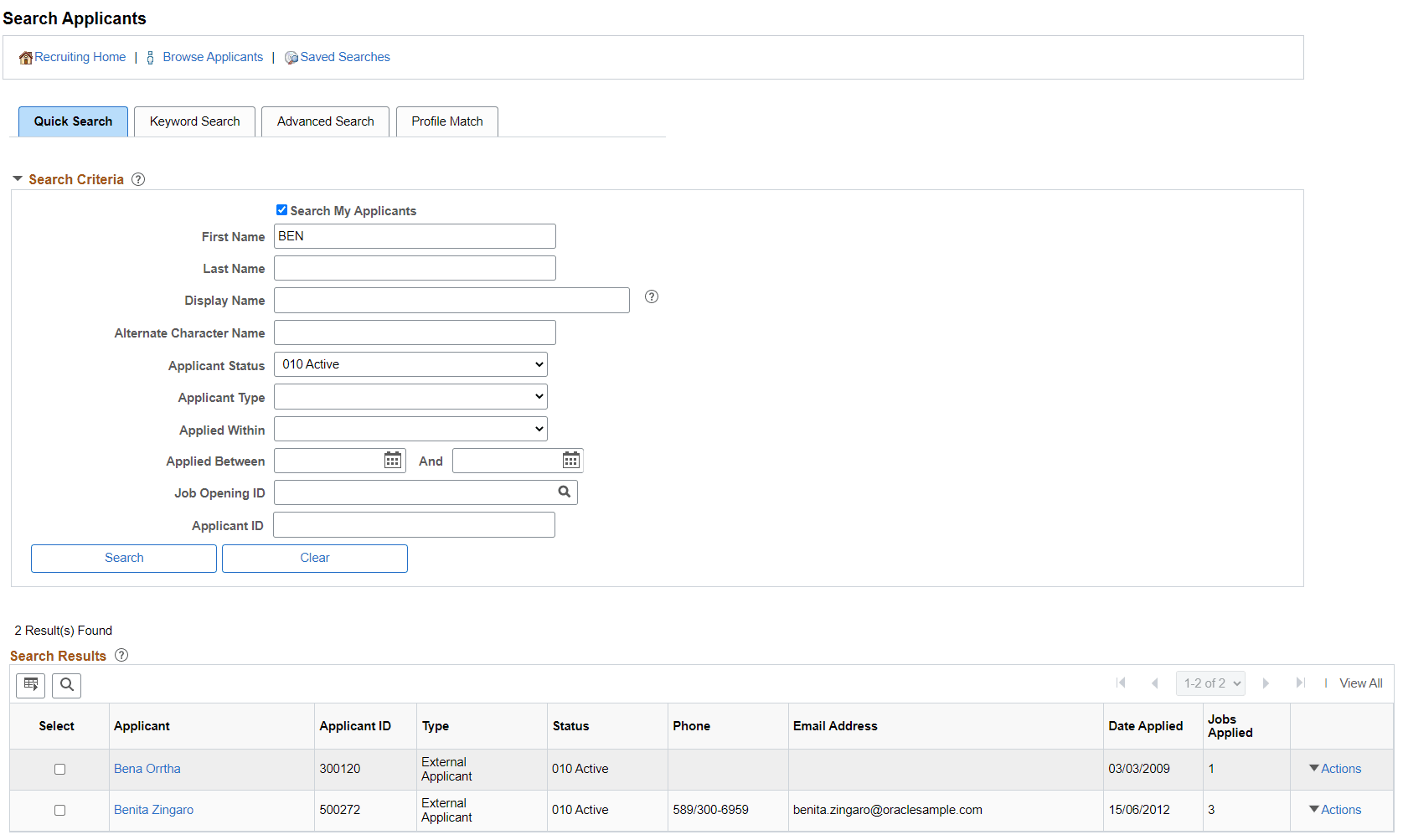The width and height of the screenshot is (1403, 840).
Task: Click the Browse Applicants person icon
Action: pyautogui.click(x=150, y=57)
